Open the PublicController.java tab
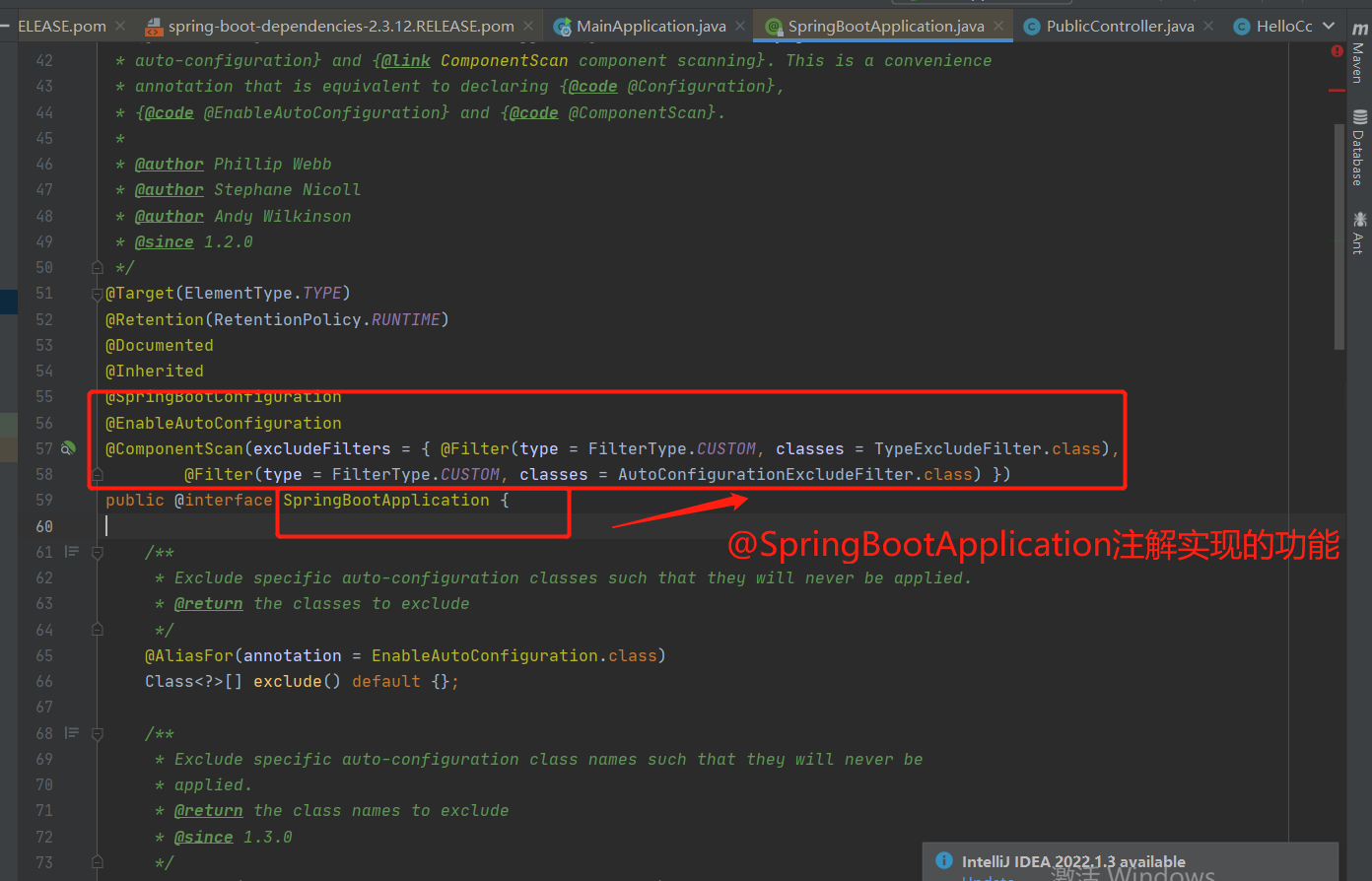Screen dimensions: 1372x881 1120,27
